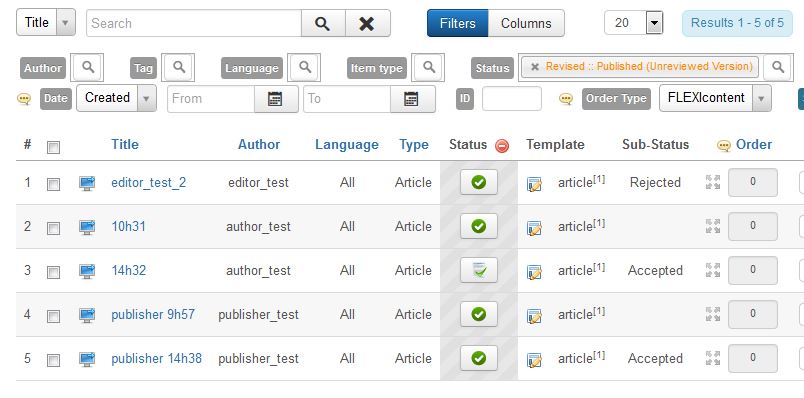This screenshot has width=804, height=398.
Task: Select the 10h31 row checkbox
Action: tap(53, 229)
